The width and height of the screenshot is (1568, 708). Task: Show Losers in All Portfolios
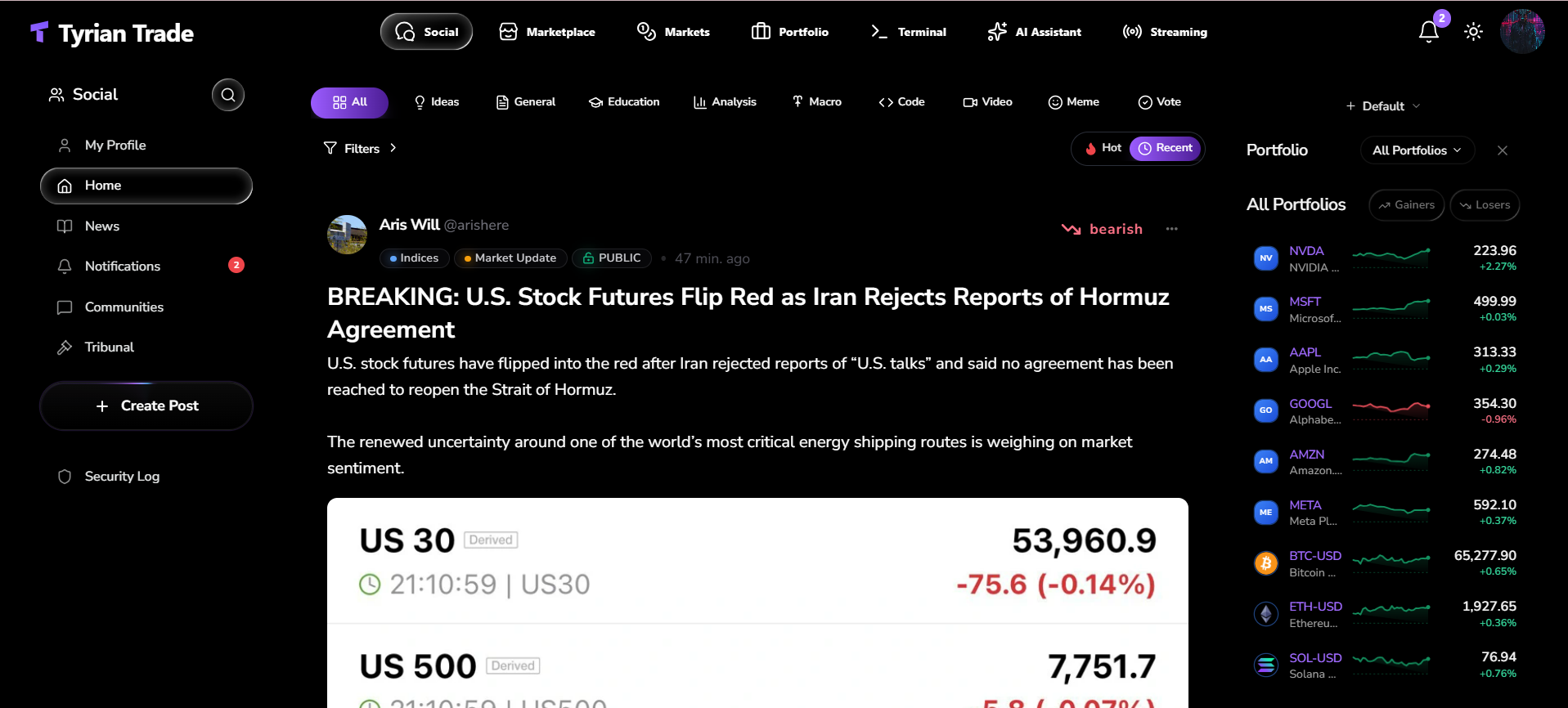click(x=1485, y=205)
